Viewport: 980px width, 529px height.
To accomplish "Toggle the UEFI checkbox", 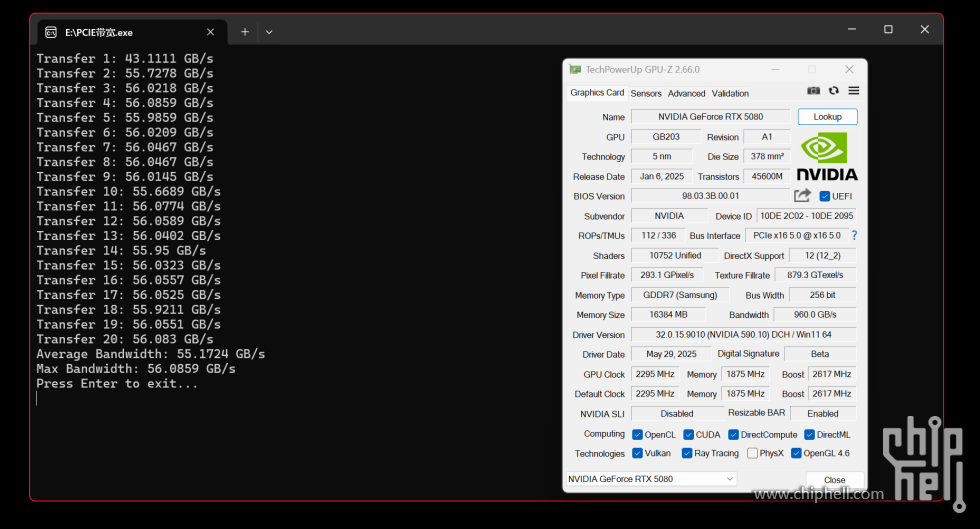I will tap(824, 196).
